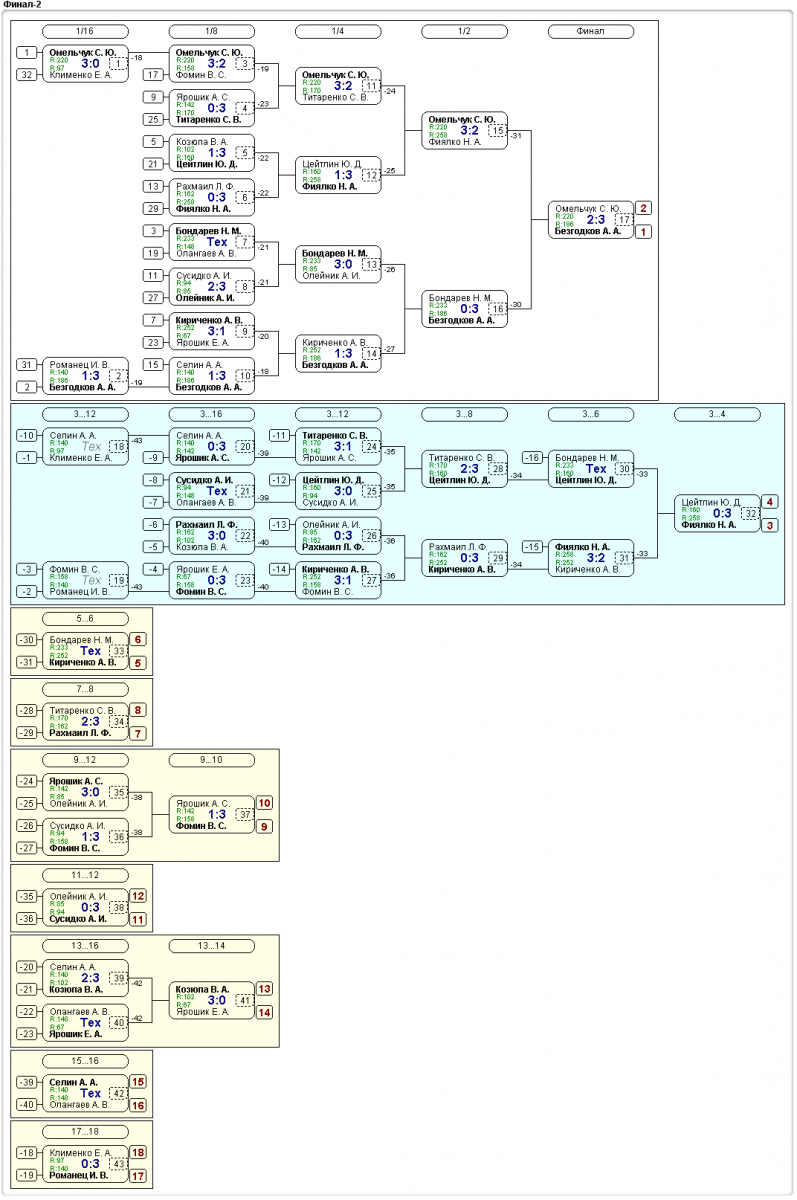Click red place badge 2 beside Омельчук
The image size is (797, 1200).
644,208
